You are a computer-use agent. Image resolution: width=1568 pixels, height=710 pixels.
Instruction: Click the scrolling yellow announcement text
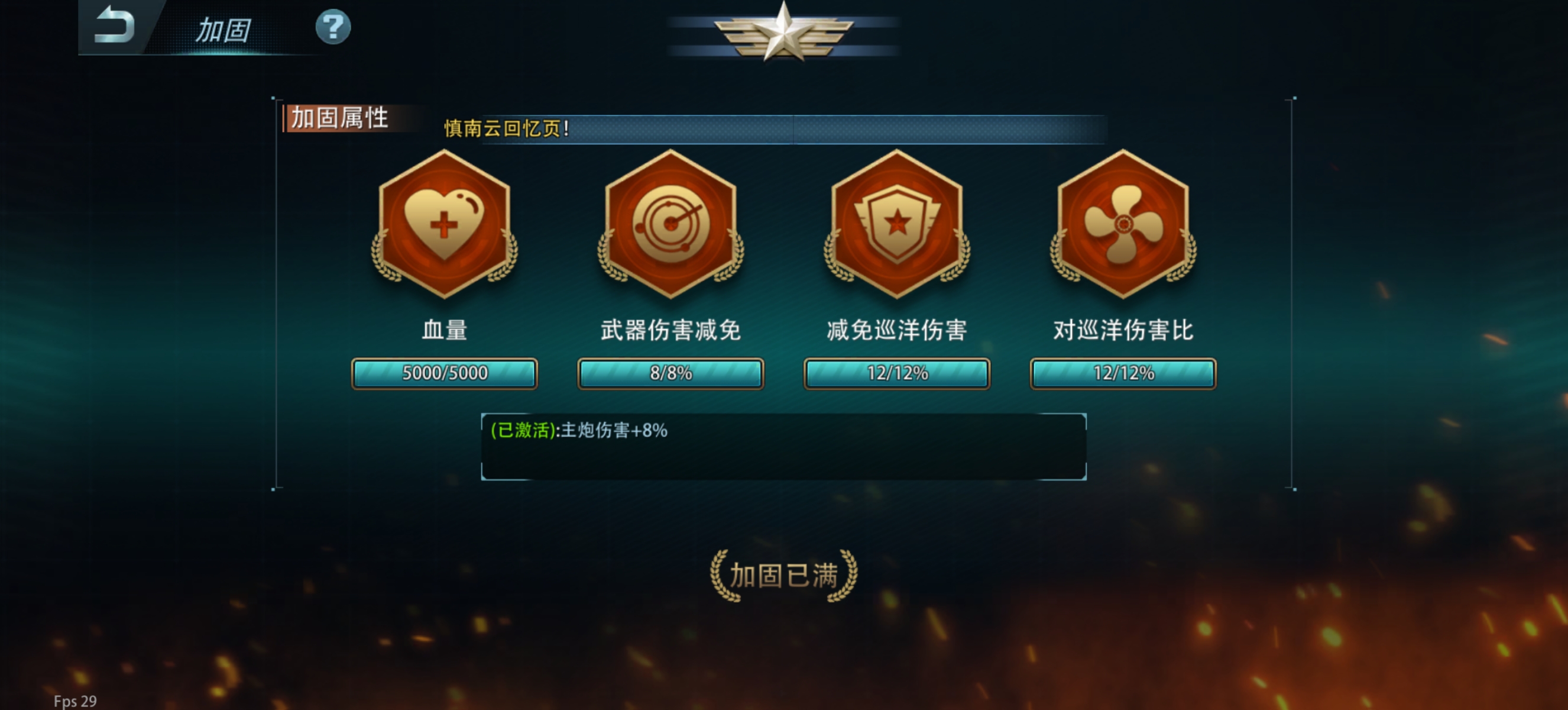pyautogui.click(x=507, y=128)
